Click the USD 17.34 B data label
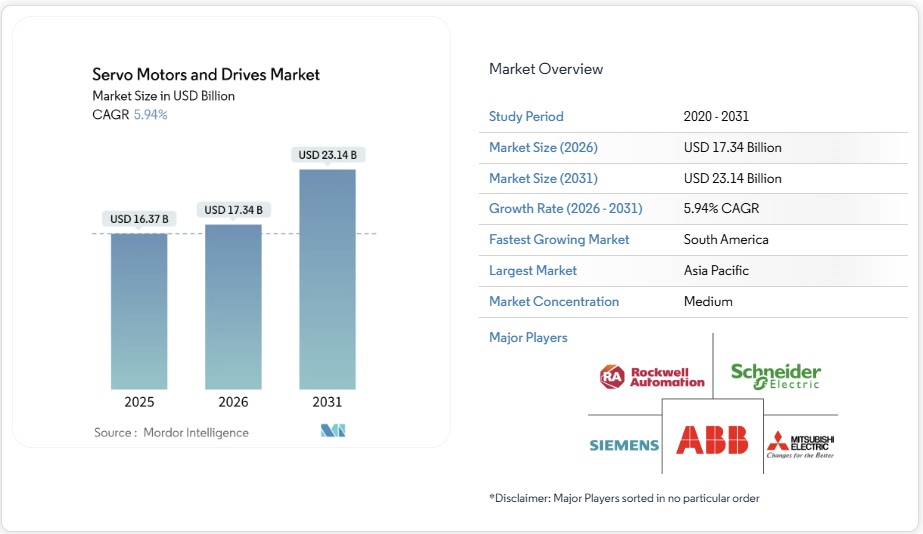 point(233,210)
